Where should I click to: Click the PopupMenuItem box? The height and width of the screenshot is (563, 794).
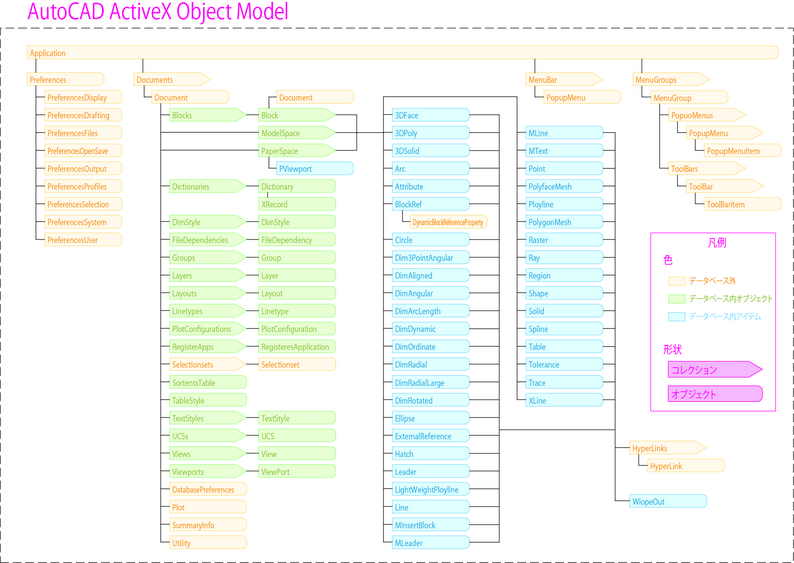743,150
